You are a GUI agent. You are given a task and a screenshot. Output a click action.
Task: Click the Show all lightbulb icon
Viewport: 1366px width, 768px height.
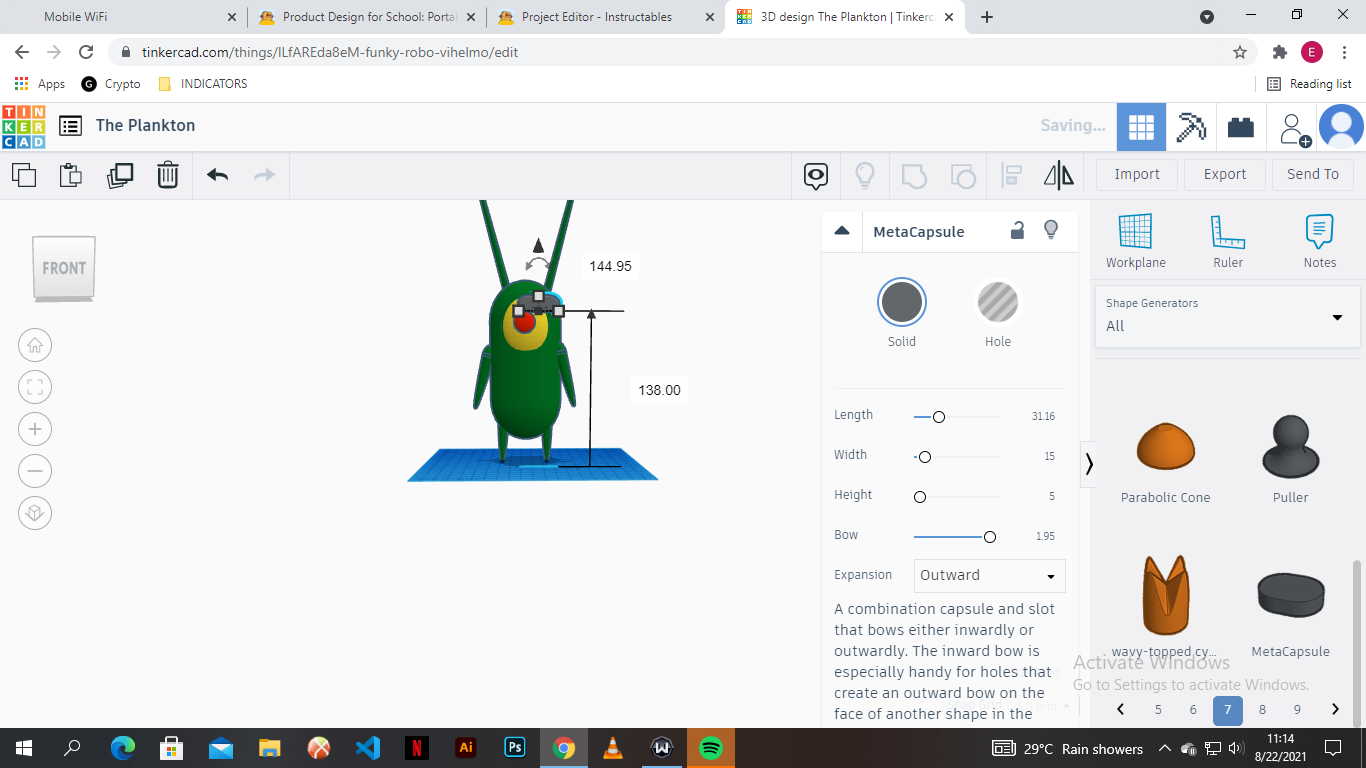(x=865, y=176)
